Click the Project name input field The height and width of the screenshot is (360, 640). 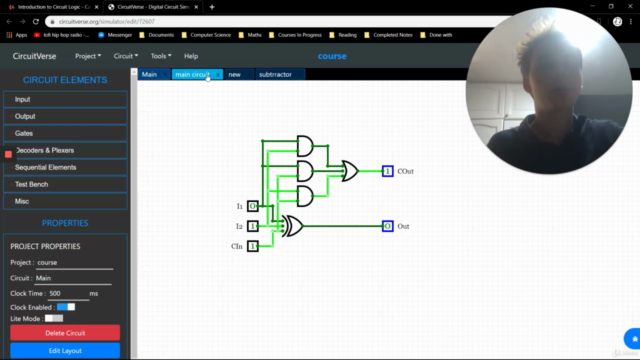coord(74,263)
